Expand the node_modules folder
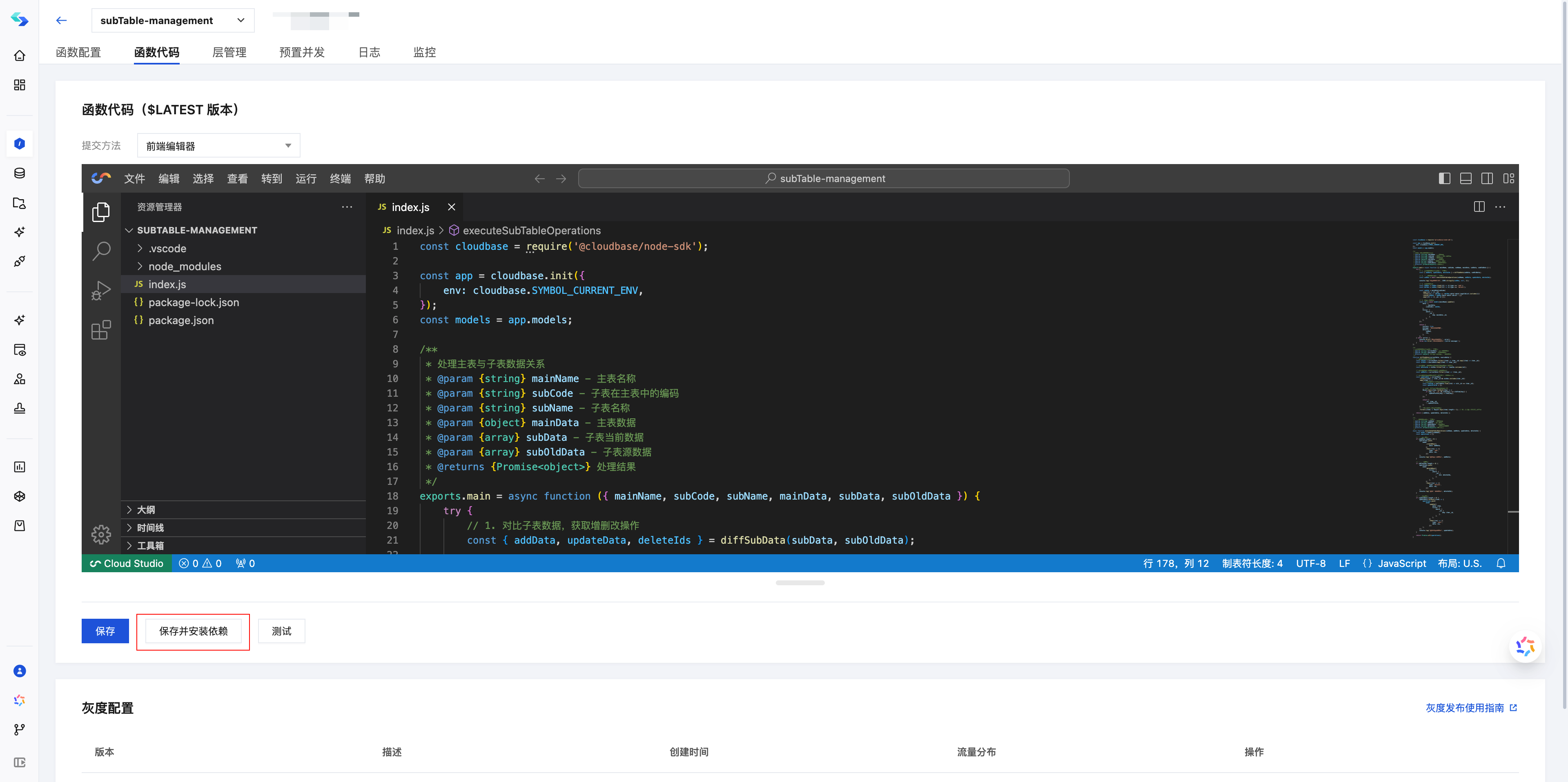This screenshot has height=782, width=1568. 243,266
